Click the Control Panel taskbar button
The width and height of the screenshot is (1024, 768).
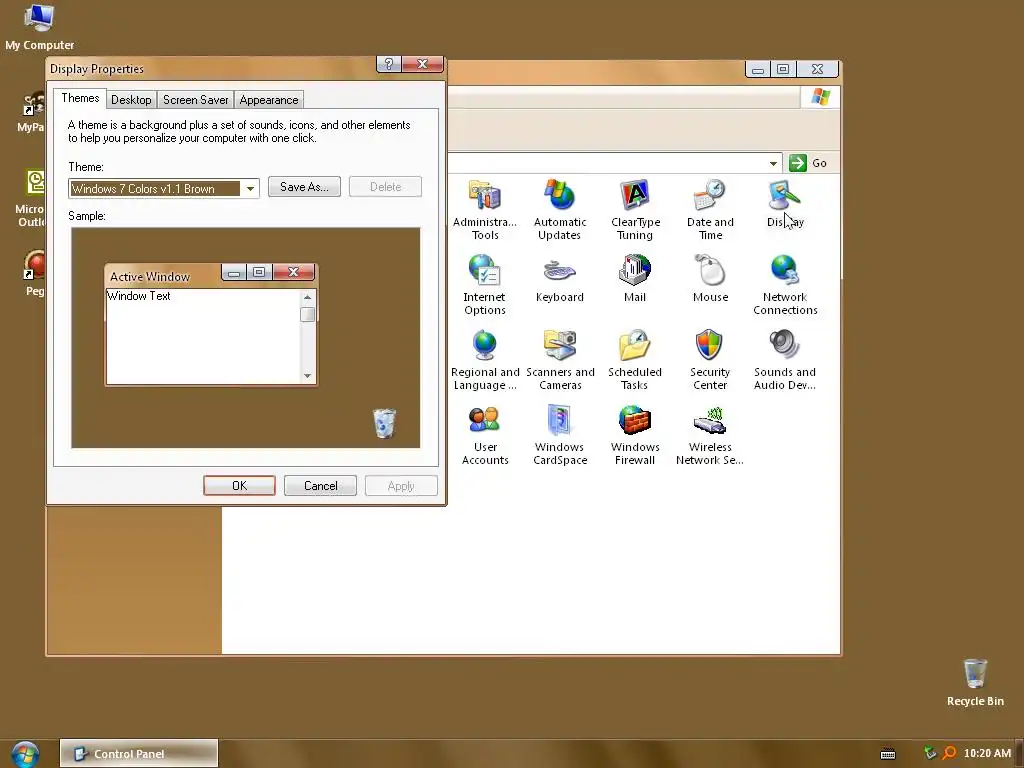click(x=139, y=754)
